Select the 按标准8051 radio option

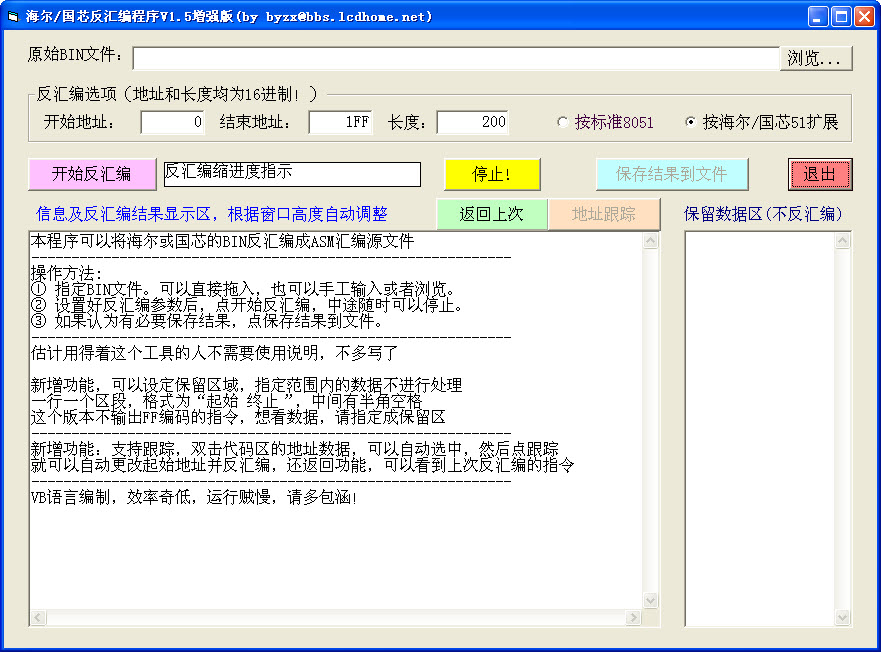[x=563, y=122]
